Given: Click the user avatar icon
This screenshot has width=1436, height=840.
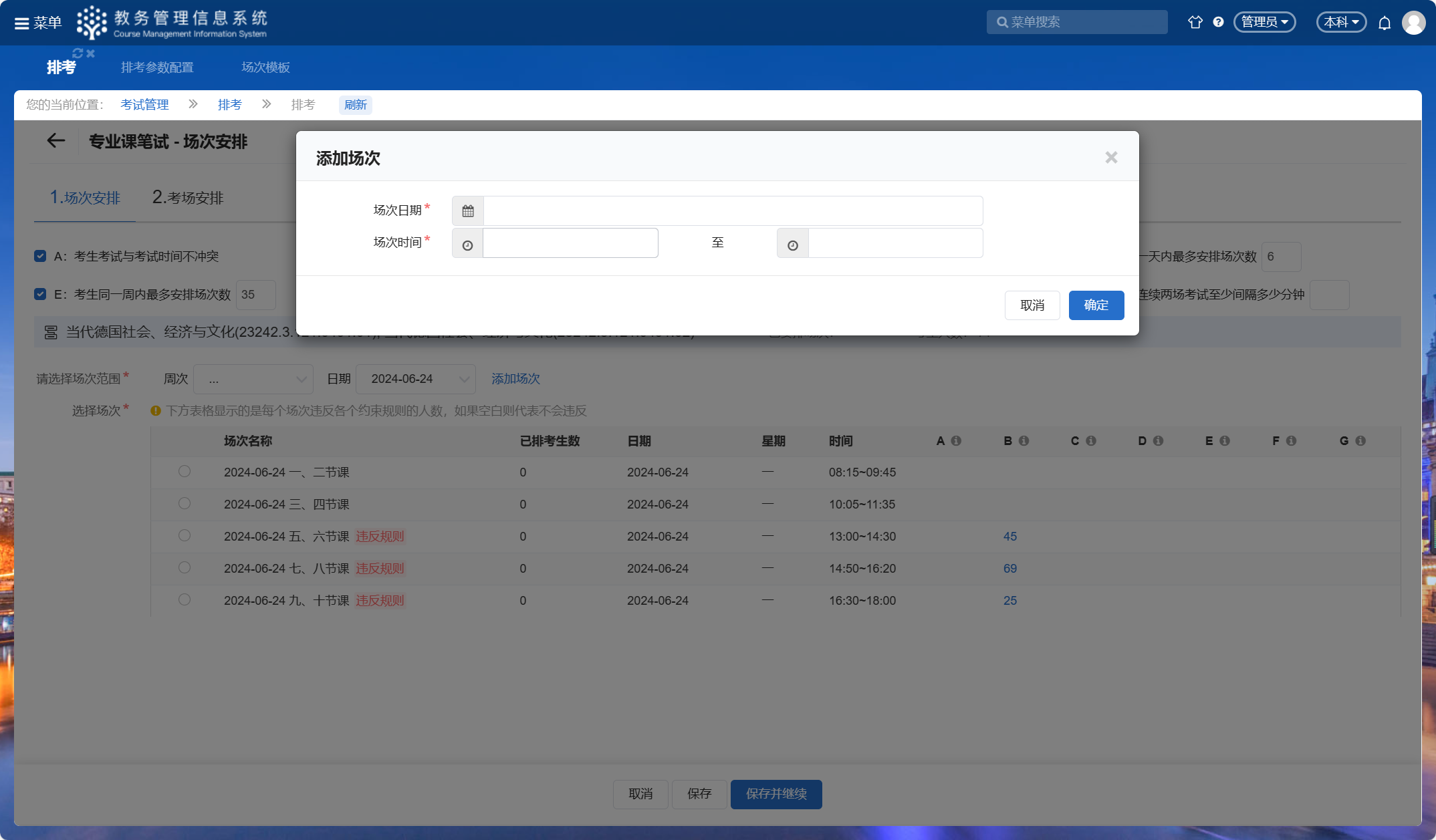Looking at the screenshot, I should click(x=1413, y=23).
